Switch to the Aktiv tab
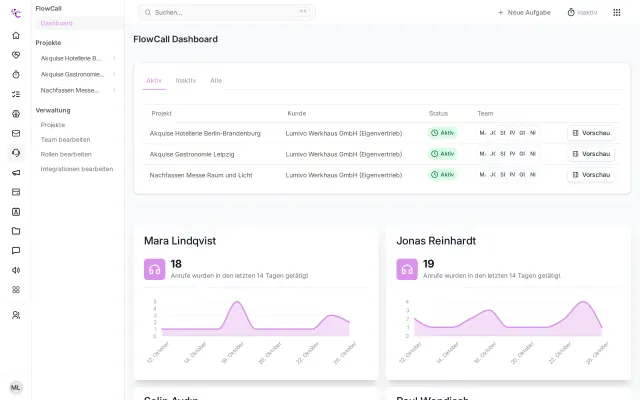The width and height of the screenshot is (640, 400). (x=154, y=80)
